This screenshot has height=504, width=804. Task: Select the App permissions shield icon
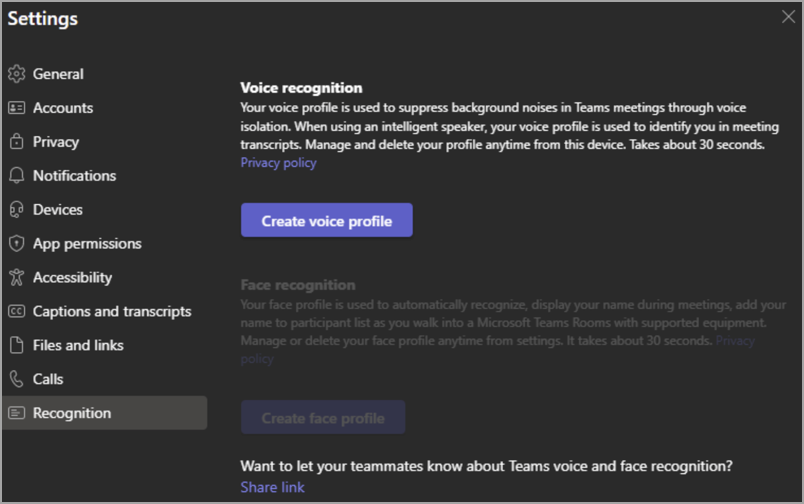[15, 244]
